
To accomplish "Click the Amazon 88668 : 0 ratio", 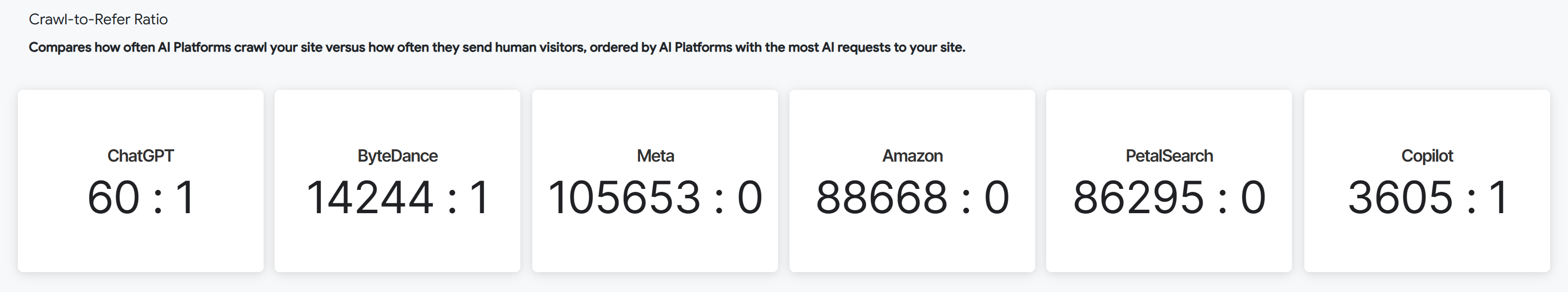I will click(x=912, y=198).
